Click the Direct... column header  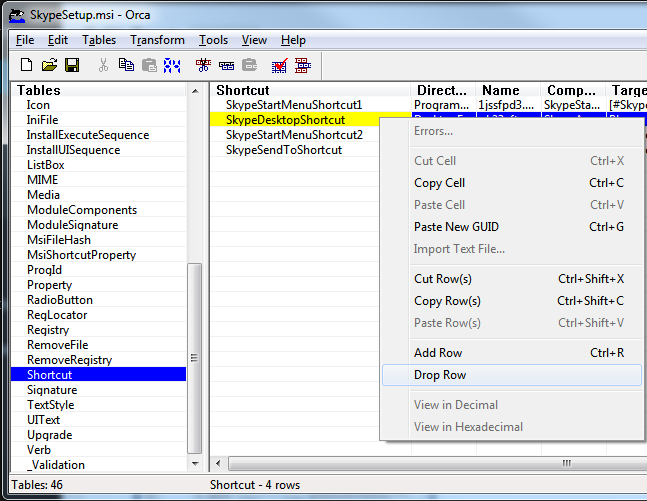click(x=443, y=90)
